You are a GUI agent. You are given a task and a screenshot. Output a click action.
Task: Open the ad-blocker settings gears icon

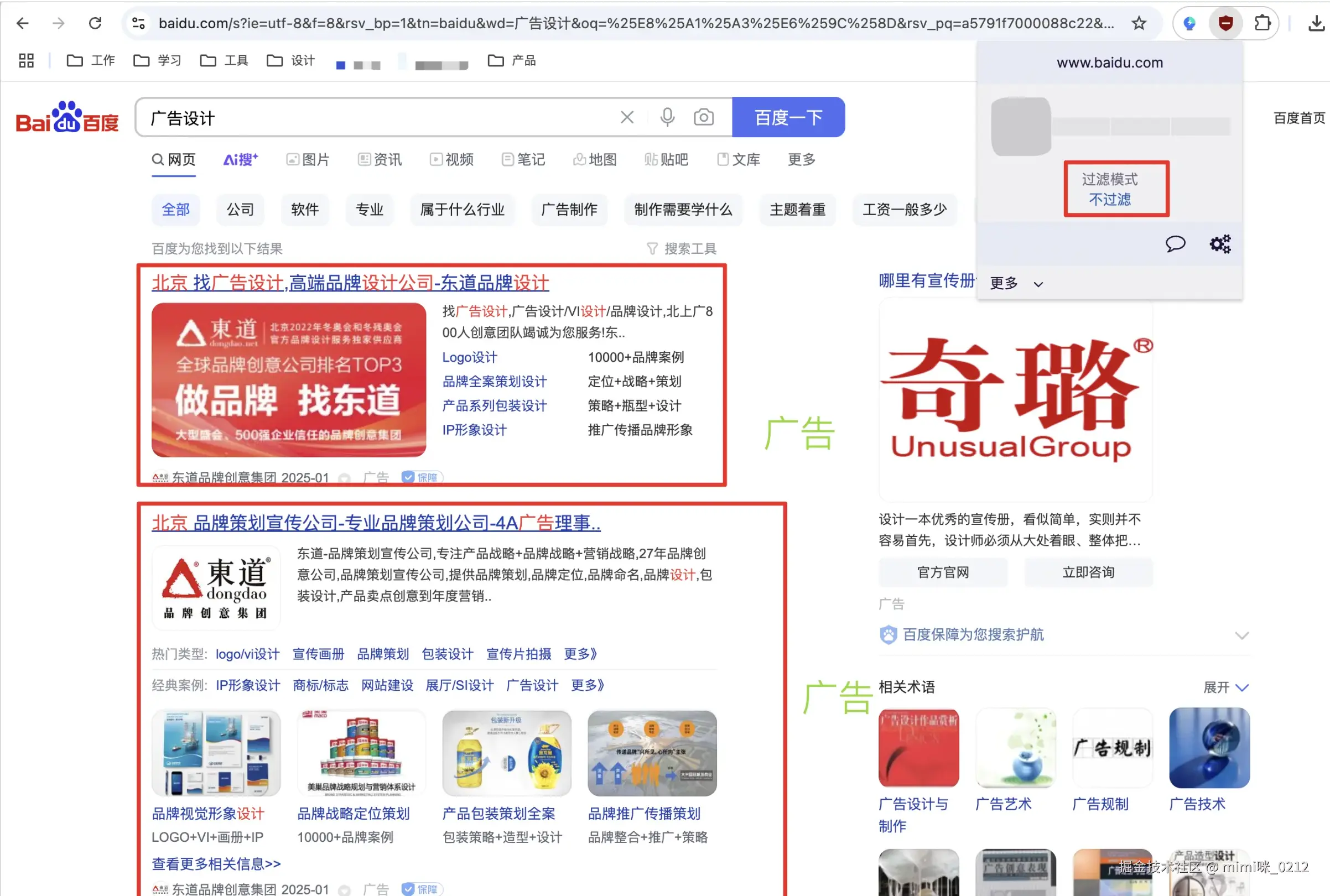pyautogui.click(x=1220, y=244)
